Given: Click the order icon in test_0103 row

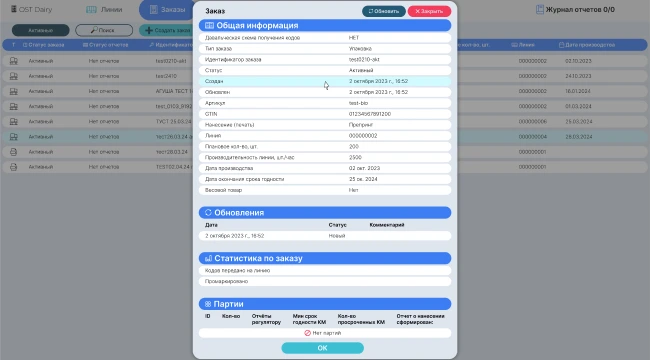Looking at the screenshot, I should 14,107.
